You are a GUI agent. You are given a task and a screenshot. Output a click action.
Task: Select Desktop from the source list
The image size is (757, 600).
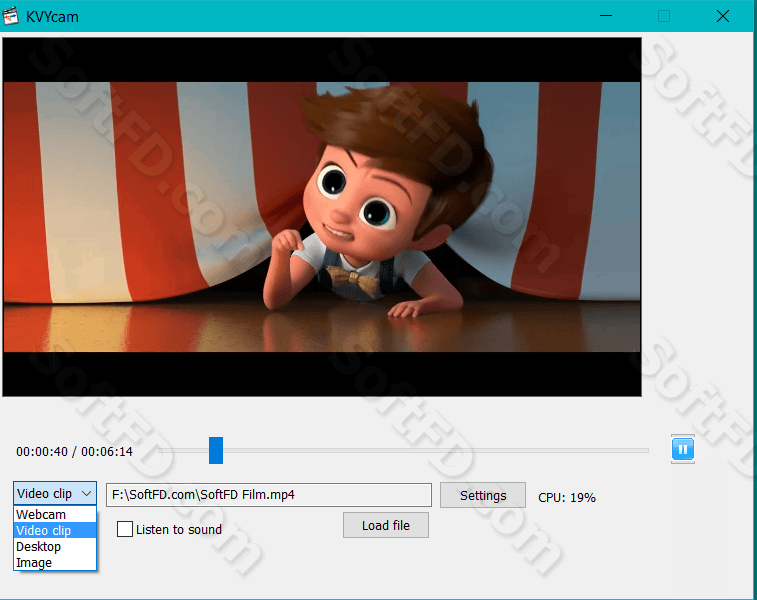tap(55, 546)
